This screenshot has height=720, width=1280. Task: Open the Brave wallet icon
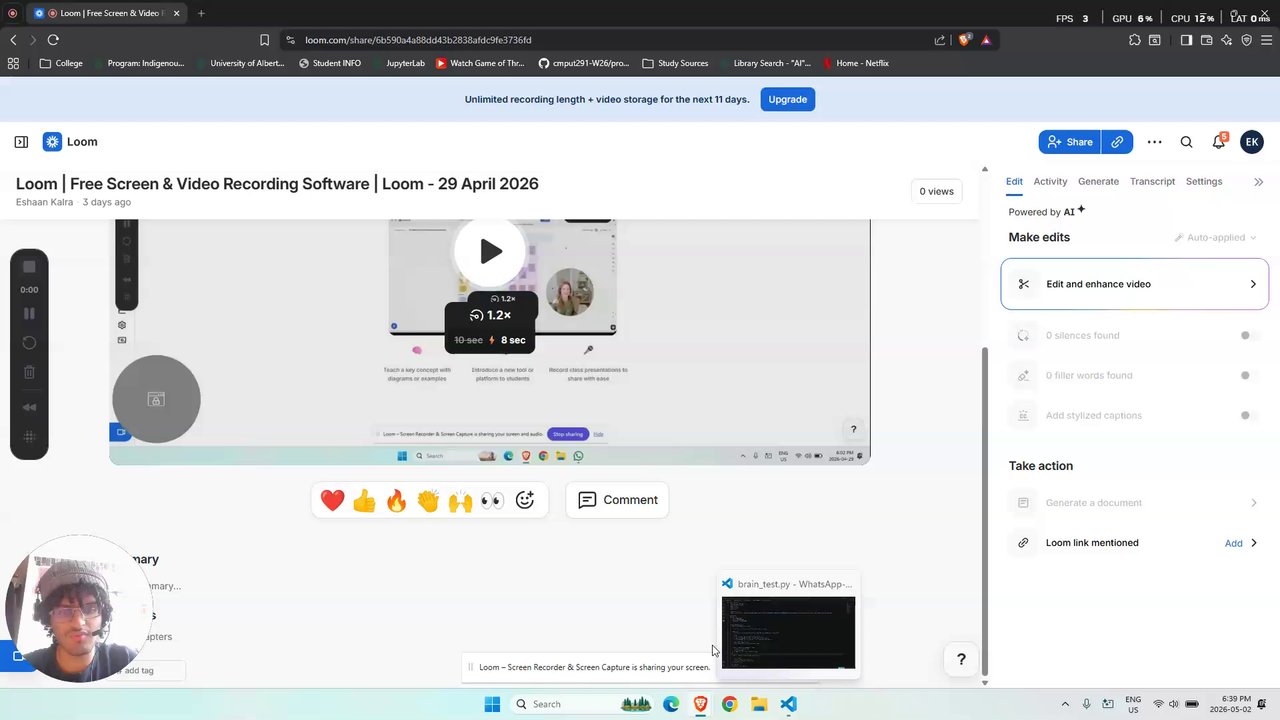tap(1206, 40)
